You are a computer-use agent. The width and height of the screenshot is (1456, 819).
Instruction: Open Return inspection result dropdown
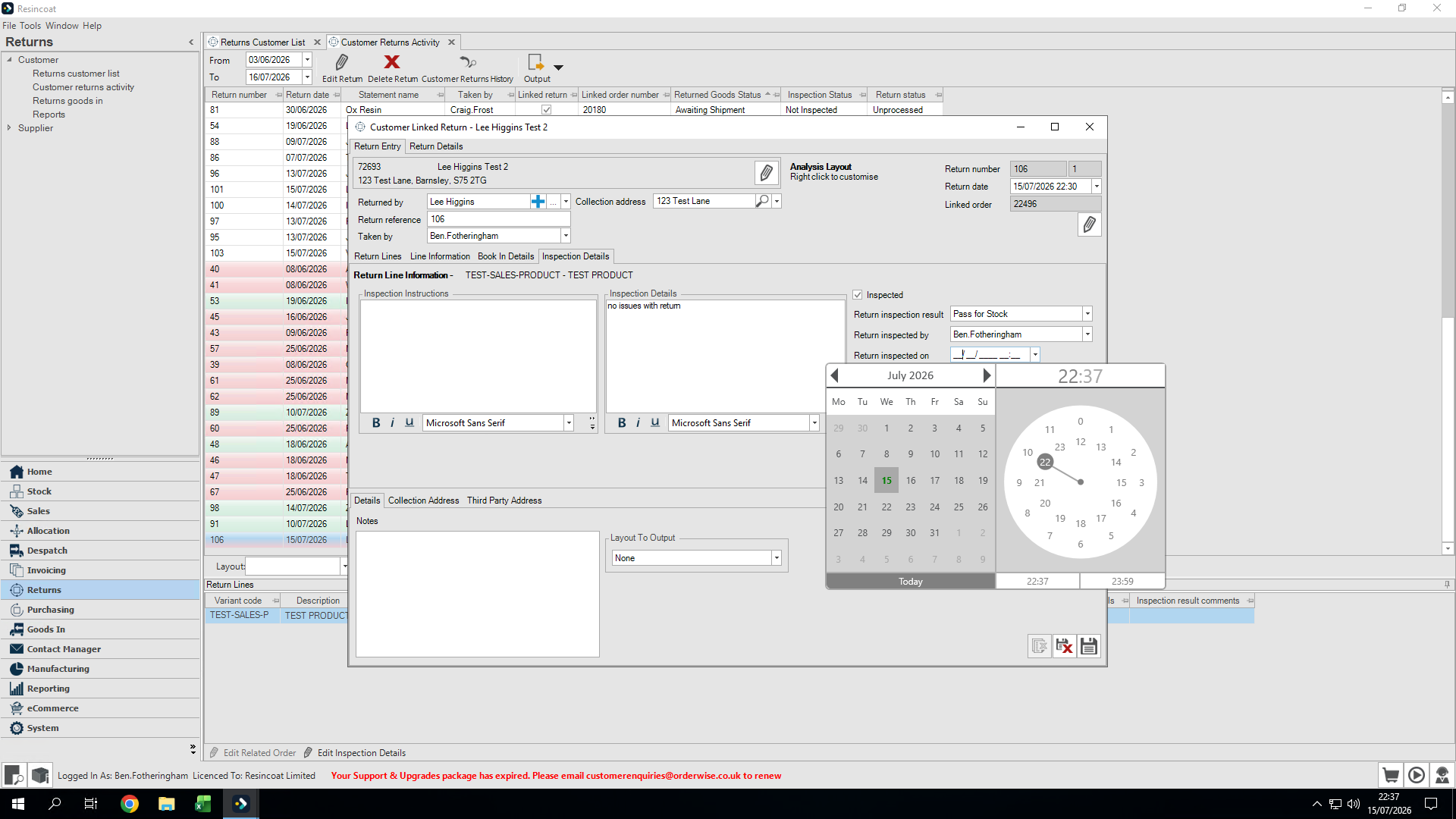[x=1087, y=314]
